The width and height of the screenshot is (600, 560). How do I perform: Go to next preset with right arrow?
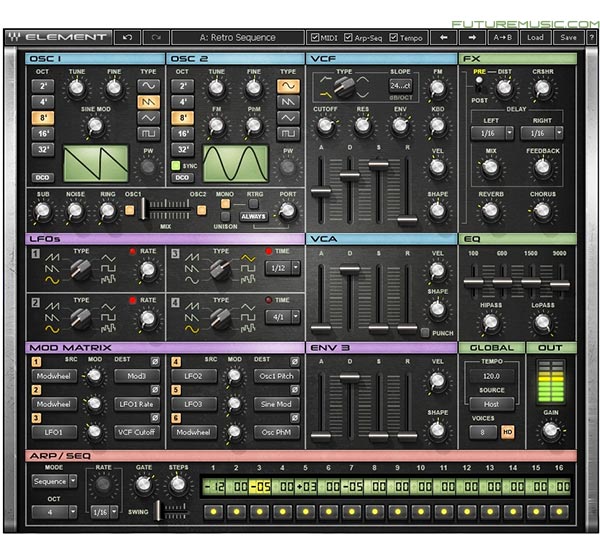click(472, 38)
